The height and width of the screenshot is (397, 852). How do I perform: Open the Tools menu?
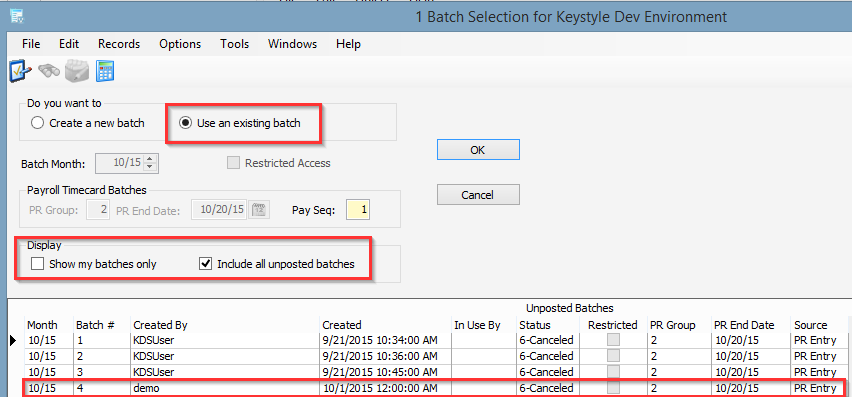pyautogui.click(x=235, y=44)
